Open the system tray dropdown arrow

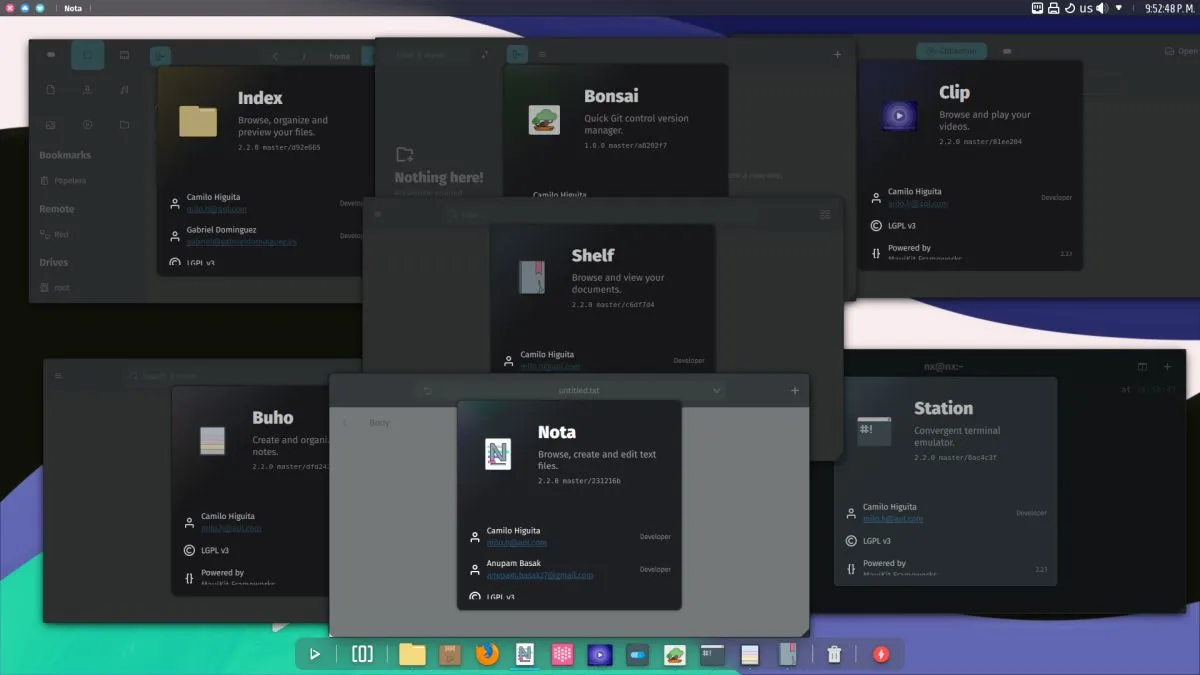(1117, 8)
